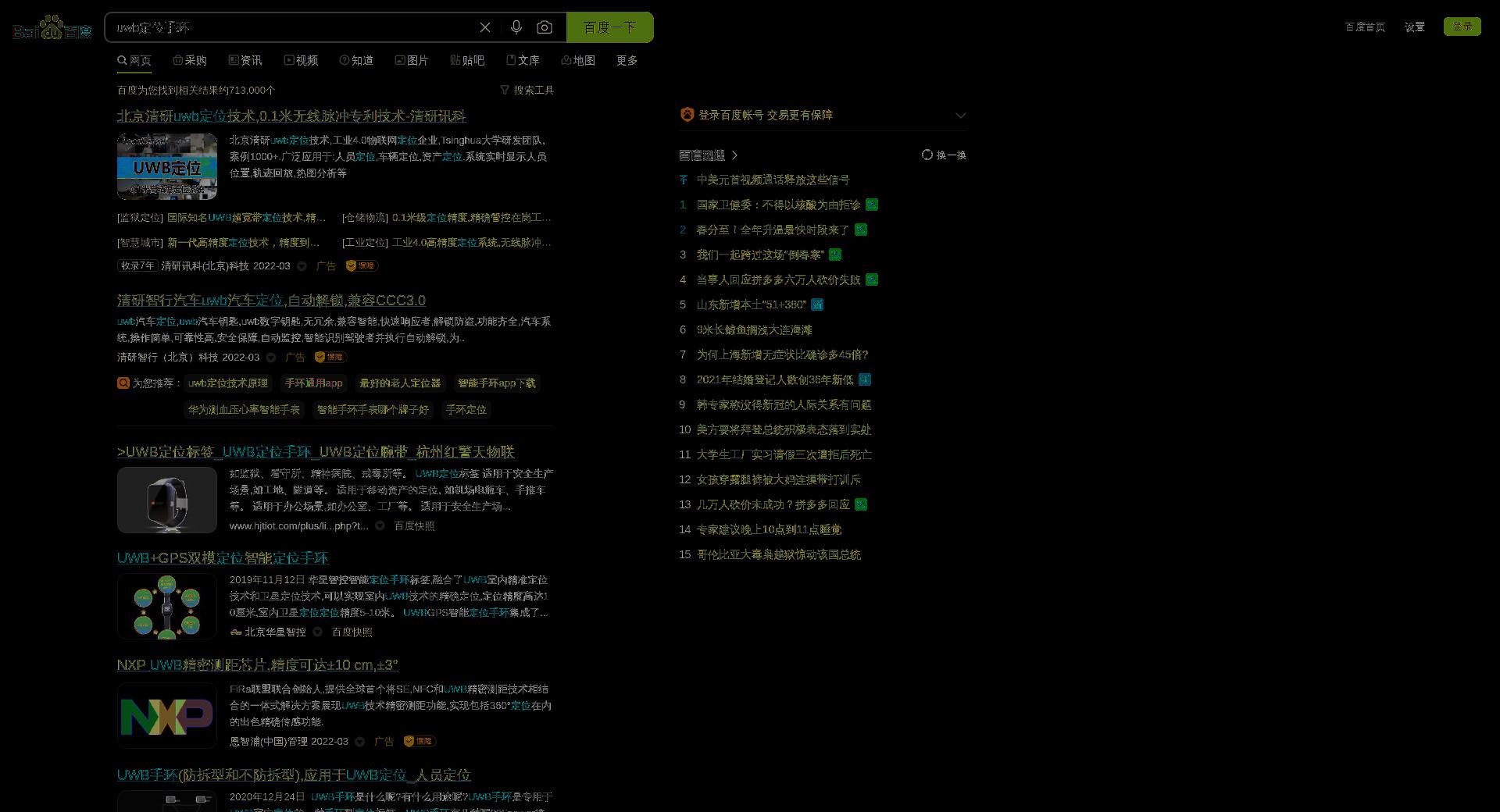Open the 知道 tab
This screenshot has width=1500, height=812.
click(x=356, y=60)
